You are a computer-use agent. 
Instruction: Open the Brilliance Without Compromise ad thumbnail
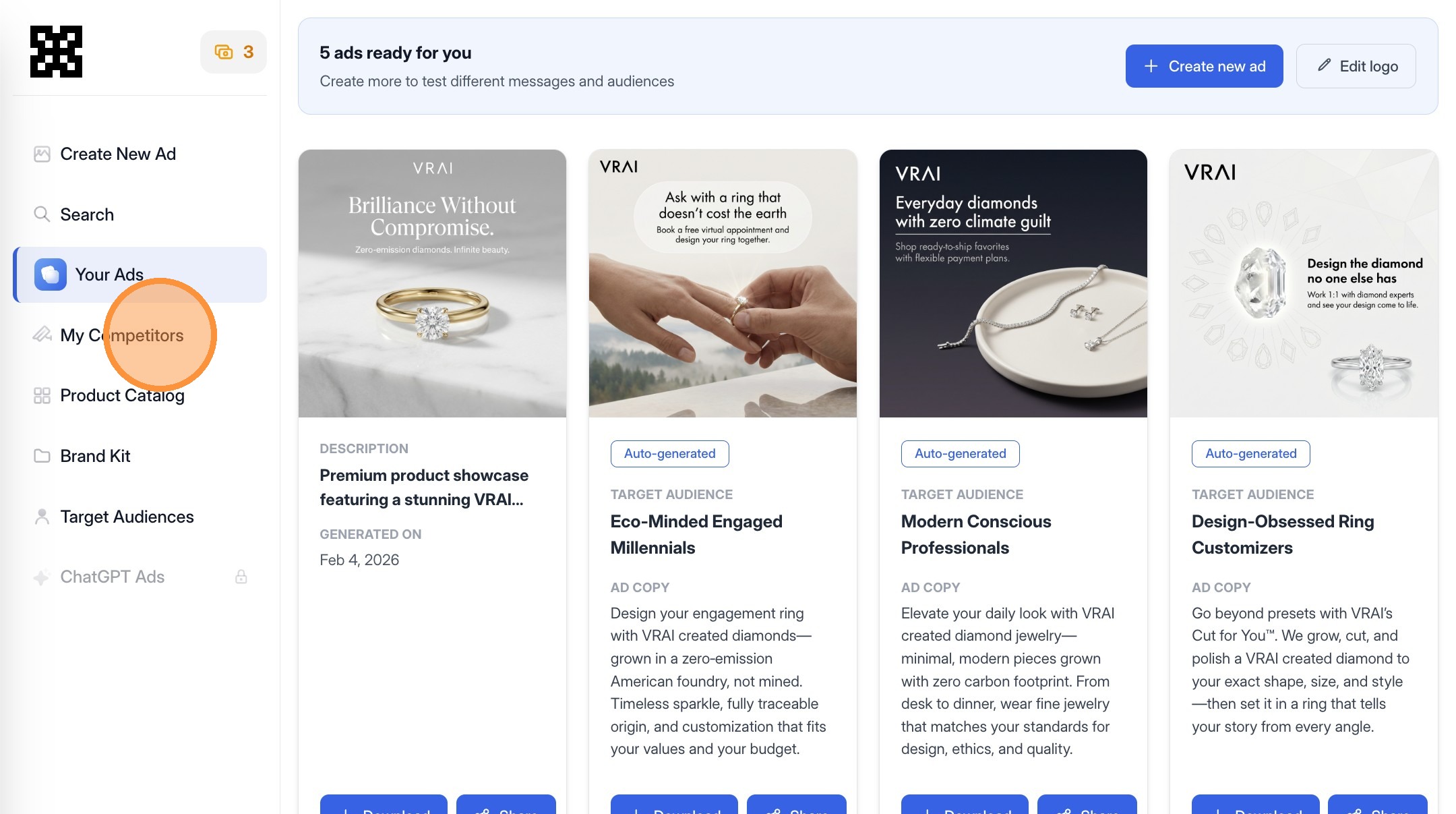432,283
